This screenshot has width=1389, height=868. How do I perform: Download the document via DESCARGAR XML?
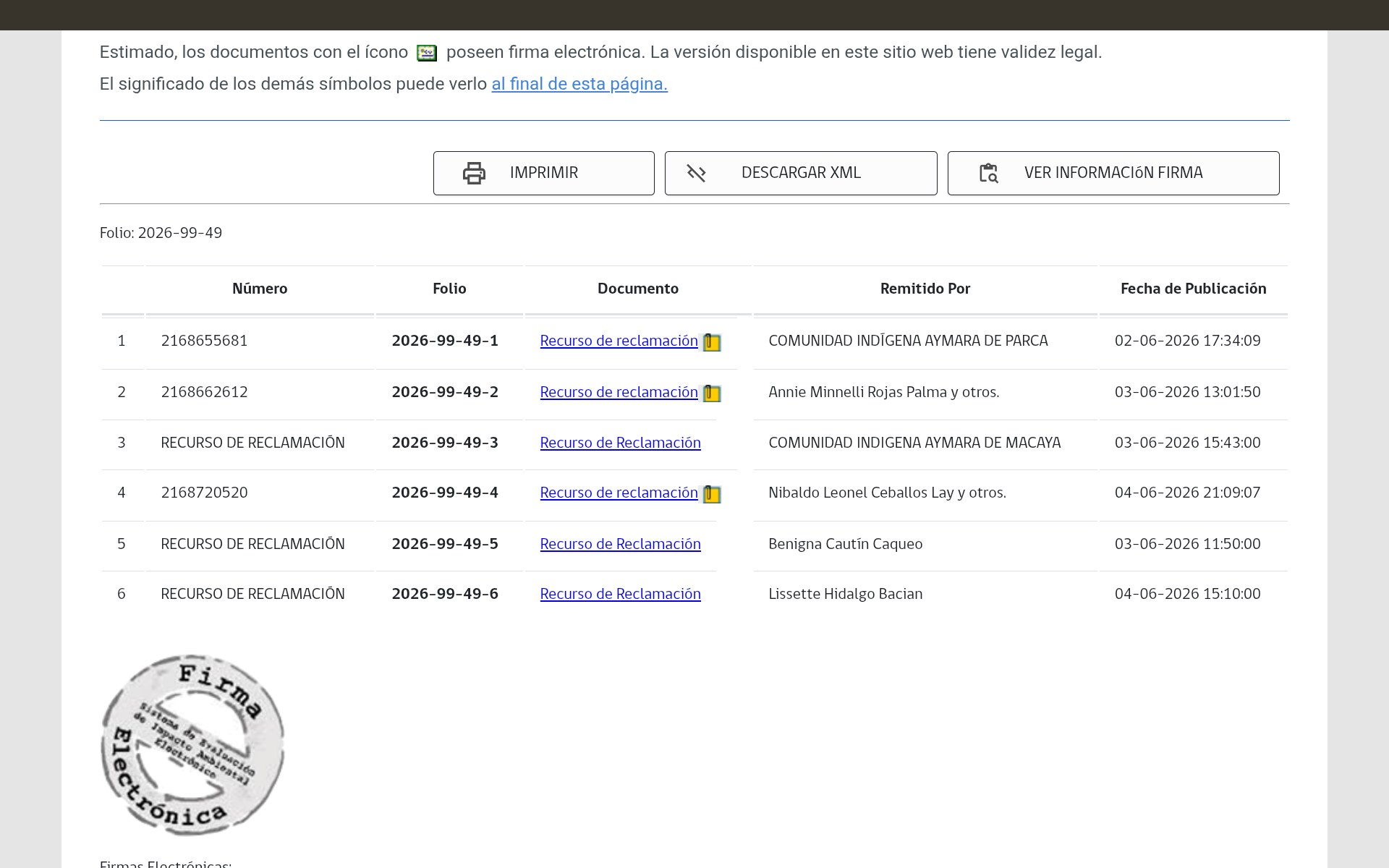point(801,173)
